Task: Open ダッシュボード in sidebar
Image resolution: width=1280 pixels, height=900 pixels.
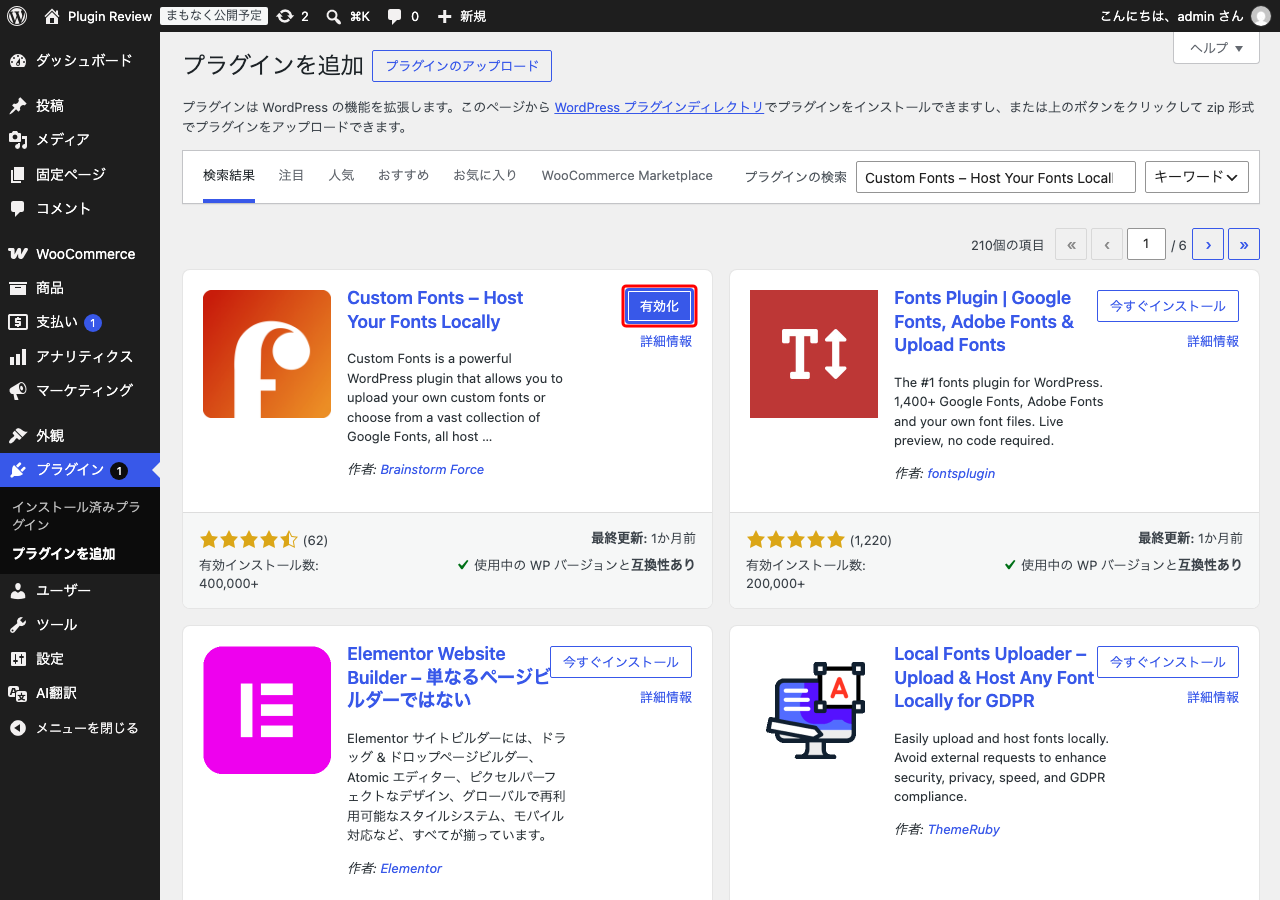Action: point(80,61)
